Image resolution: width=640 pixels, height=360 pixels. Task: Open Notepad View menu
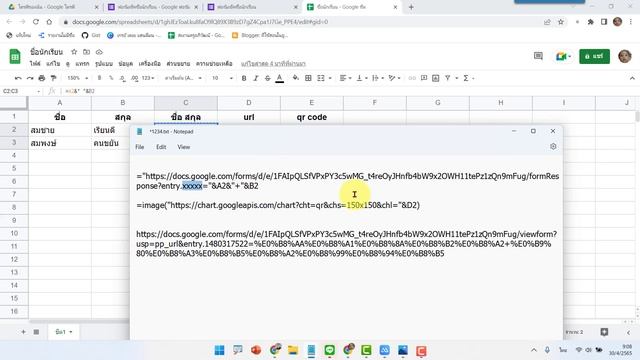point(184,147)
